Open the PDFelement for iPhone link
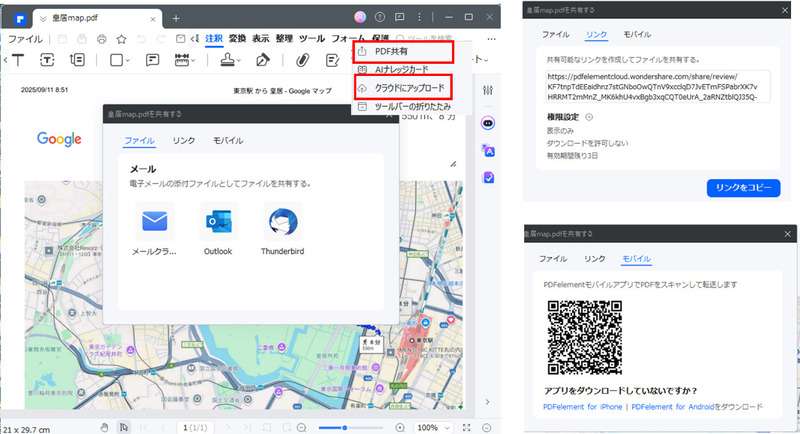 point(583,407)
